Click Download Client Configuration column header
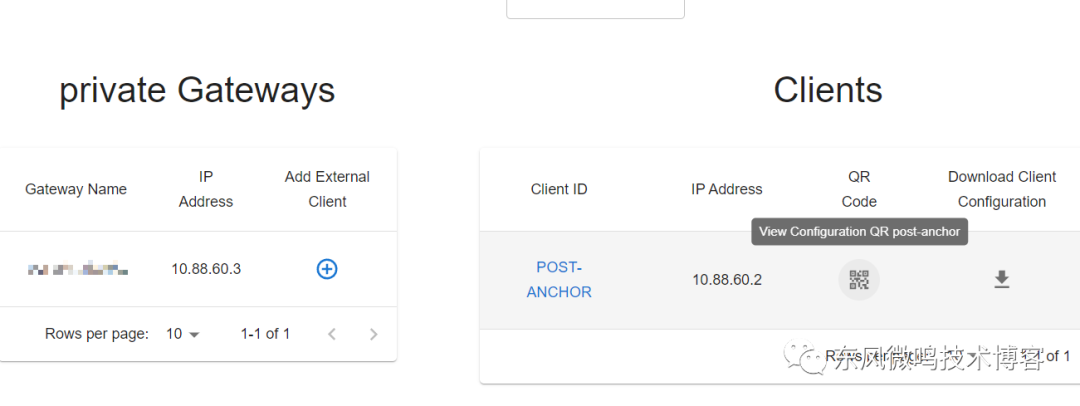Image resolution: width=1080 pixels, height=406 pixels. click(x=1001, y=189)
